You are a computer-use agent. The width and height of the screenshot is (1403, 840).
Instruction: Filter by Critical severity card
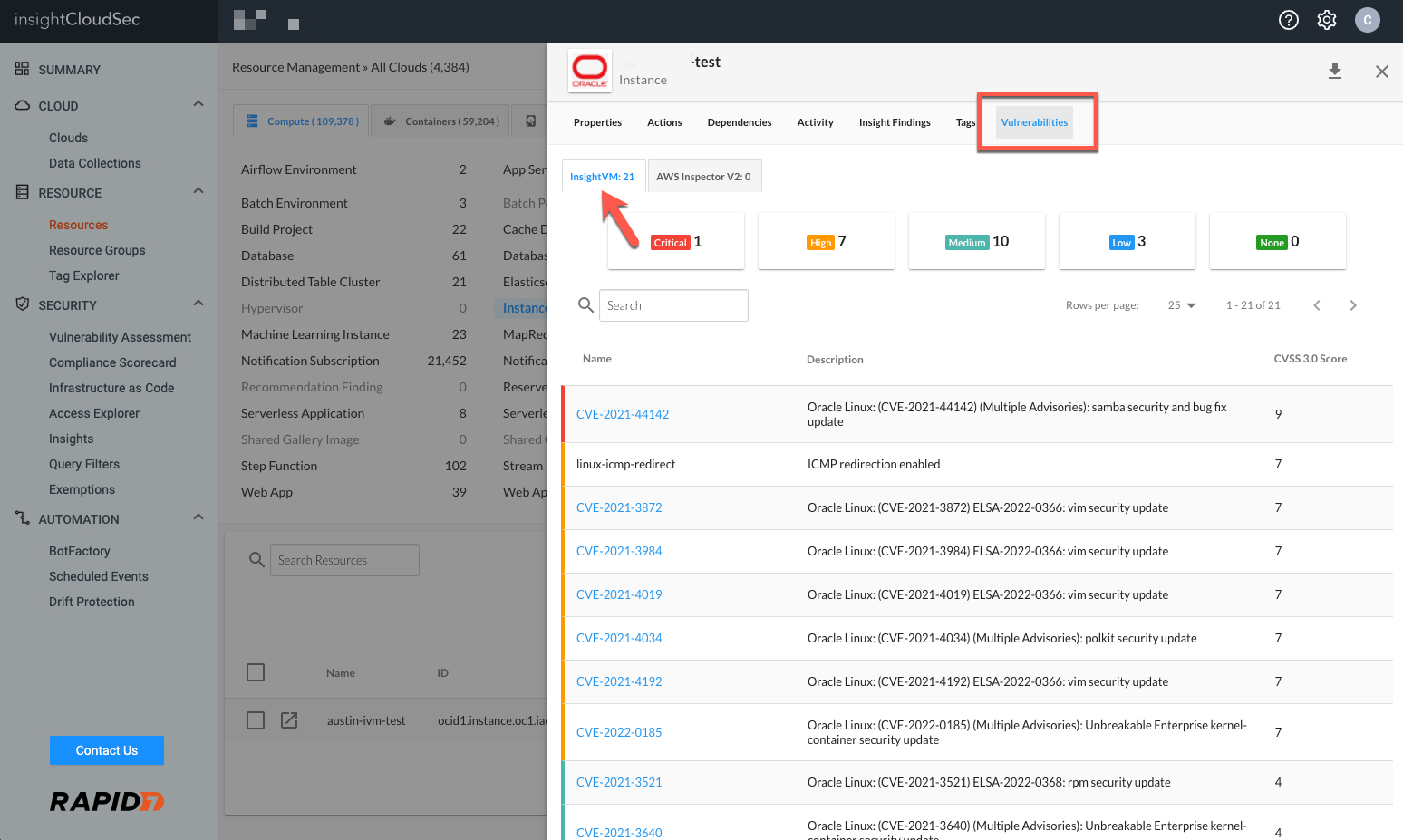pos(676,241)
